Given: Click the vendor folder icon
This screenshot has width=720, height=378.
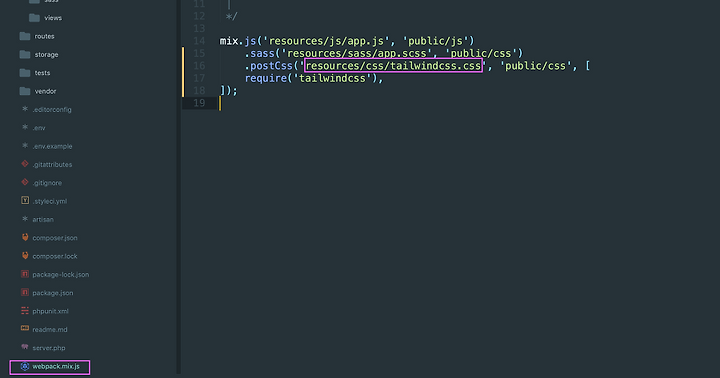Looking at the screenshot, I should pos(25,91).
